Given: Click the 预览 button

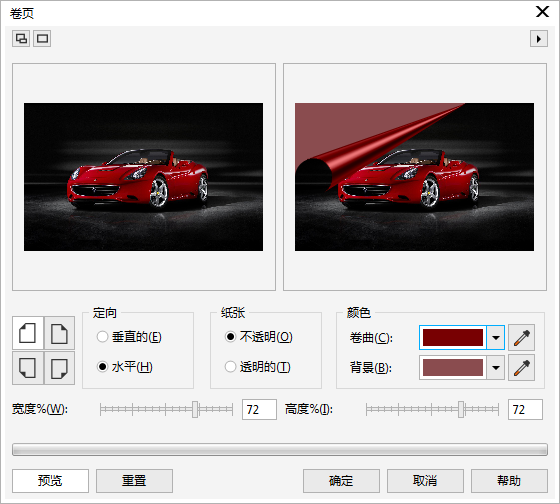Looking at the screenshot, I should tap(50, 481).
